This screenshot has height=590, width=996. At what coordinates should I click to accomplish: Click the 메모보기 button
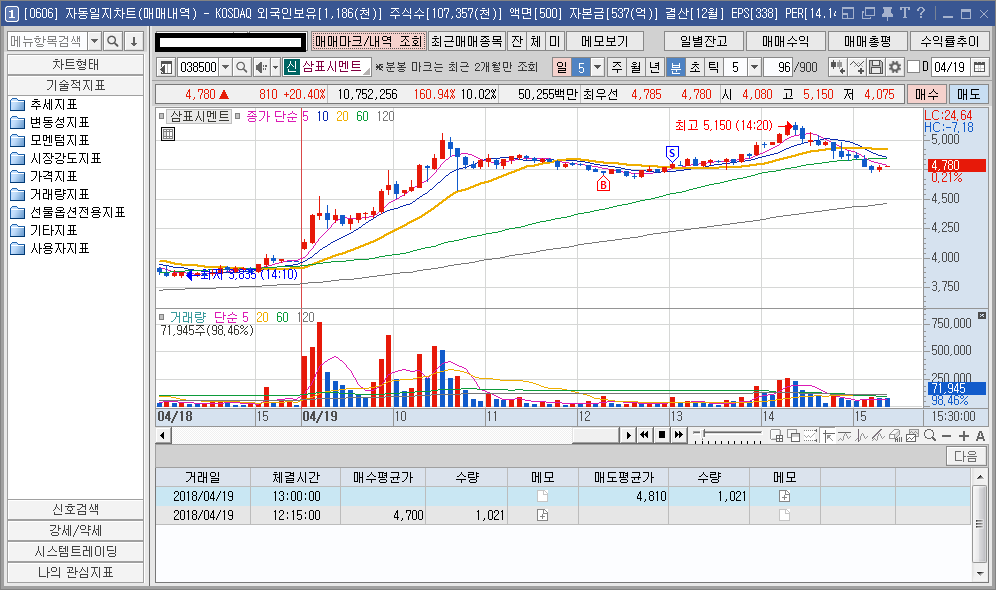tap(605, 41)
